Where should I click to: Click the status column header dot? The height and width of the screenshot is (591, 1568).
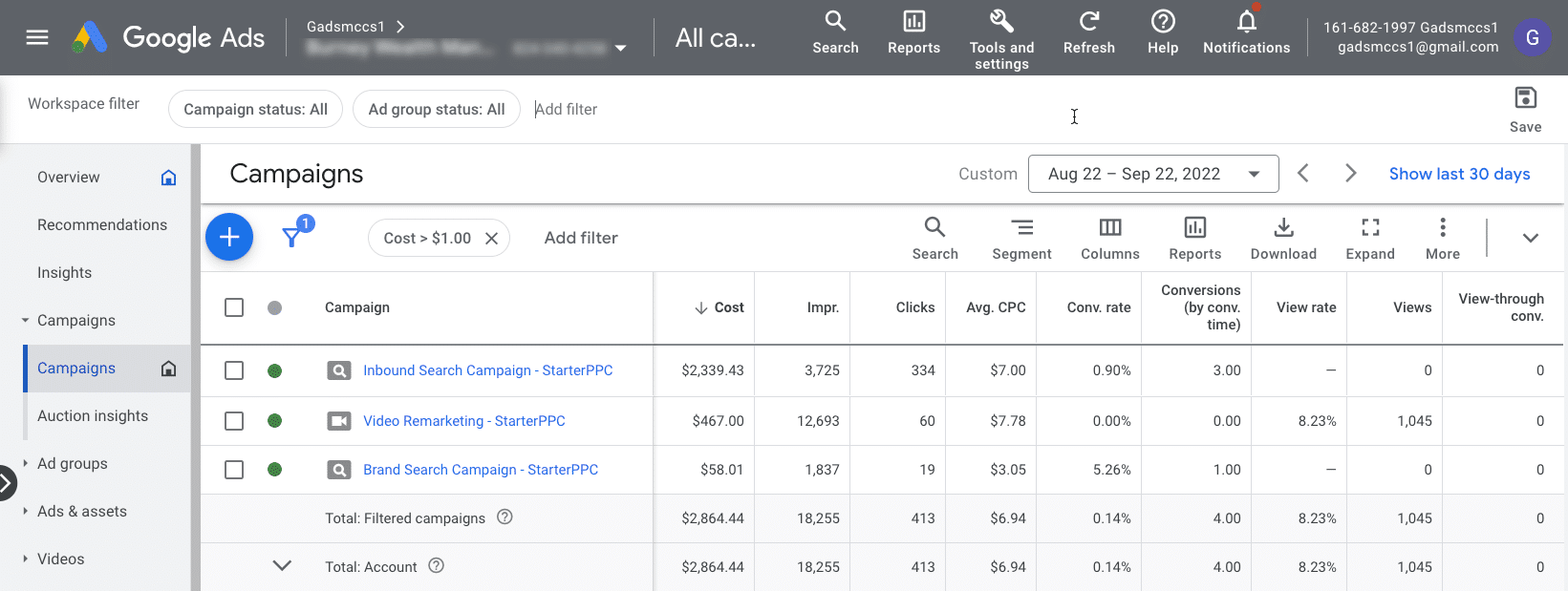point(275,307)
